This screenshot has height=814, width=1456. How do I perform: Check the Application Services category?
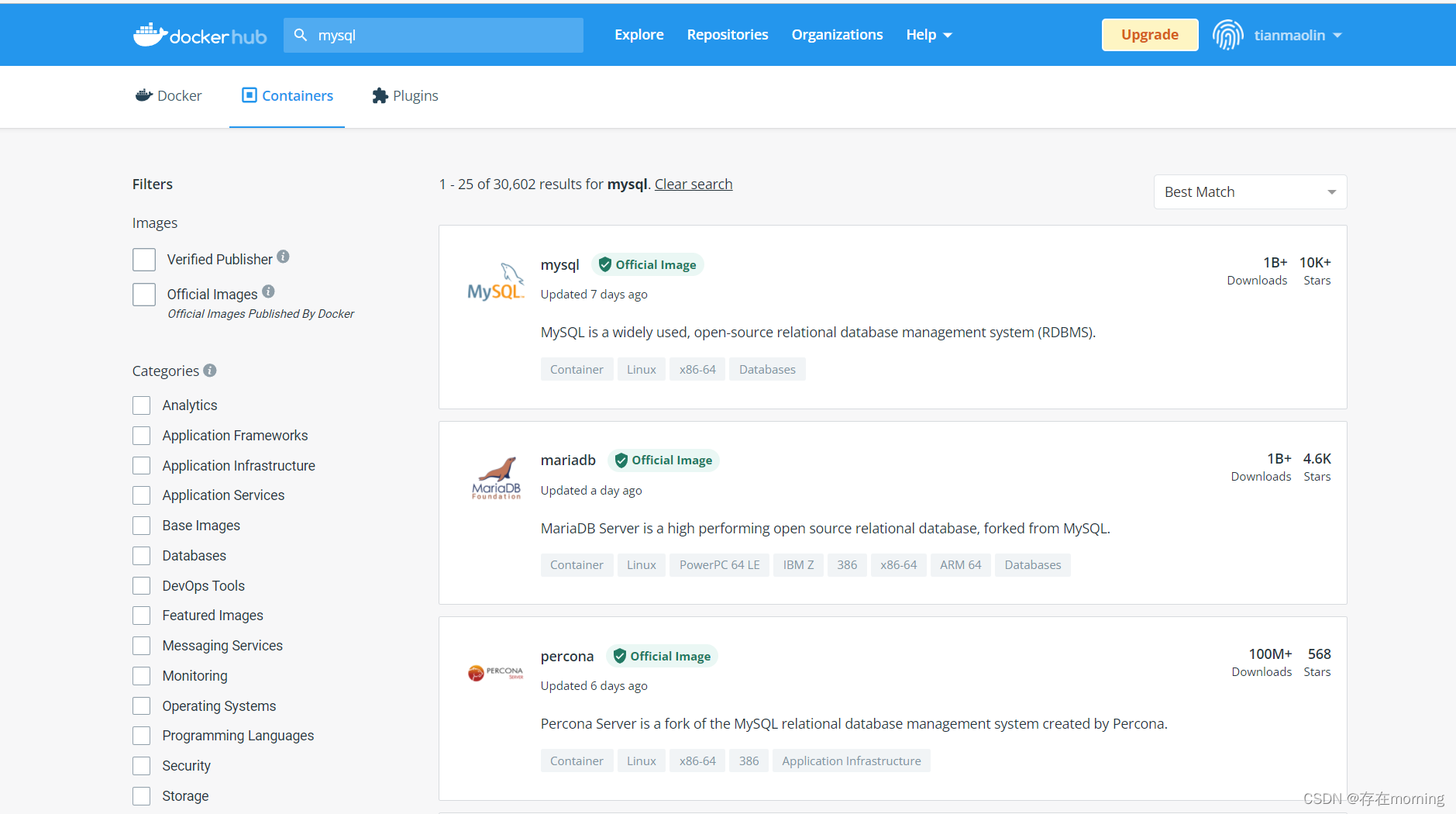tap(141, 495)
